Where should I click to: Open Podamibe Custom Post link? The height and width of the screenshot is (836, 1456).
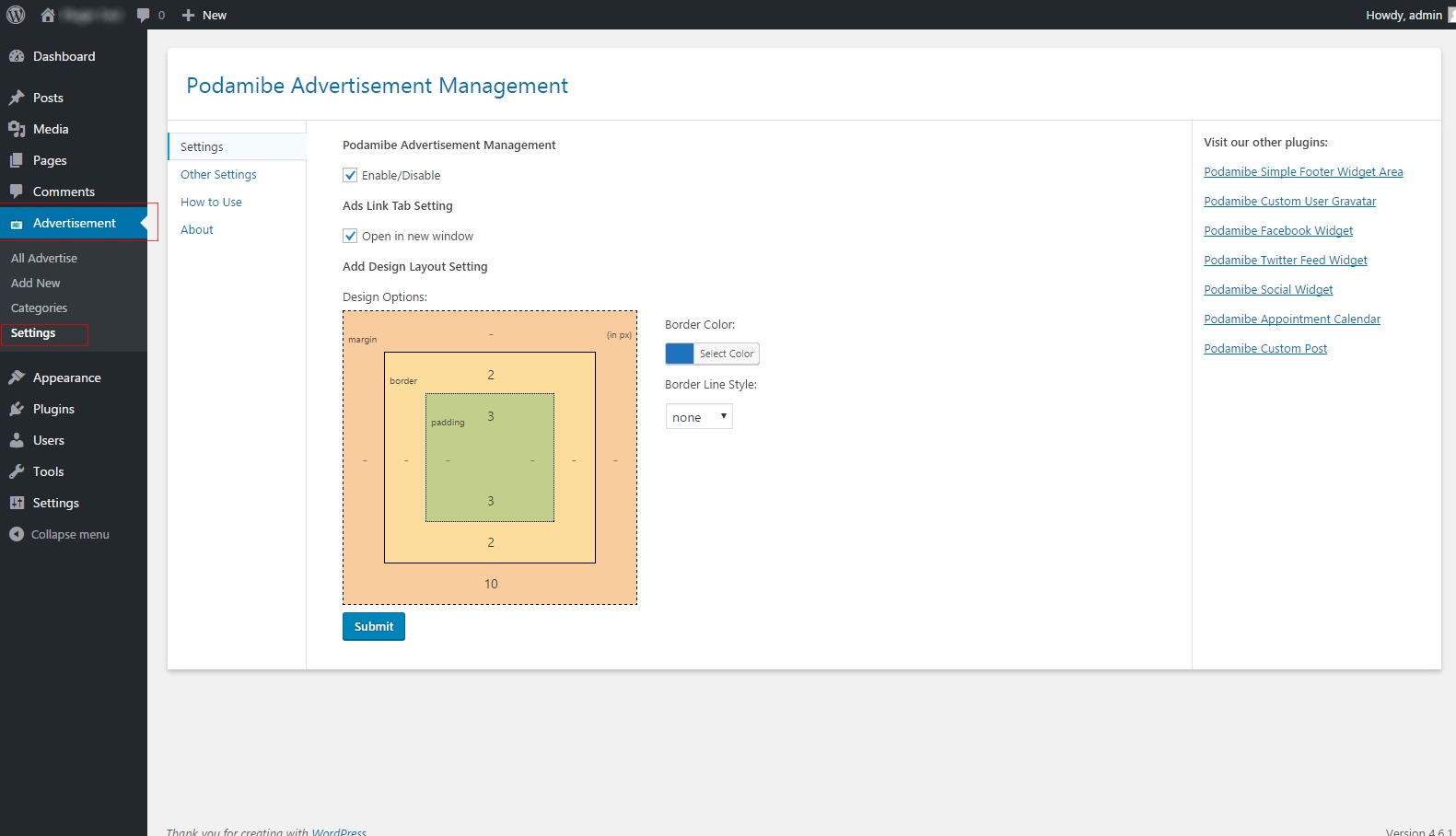1265,348
